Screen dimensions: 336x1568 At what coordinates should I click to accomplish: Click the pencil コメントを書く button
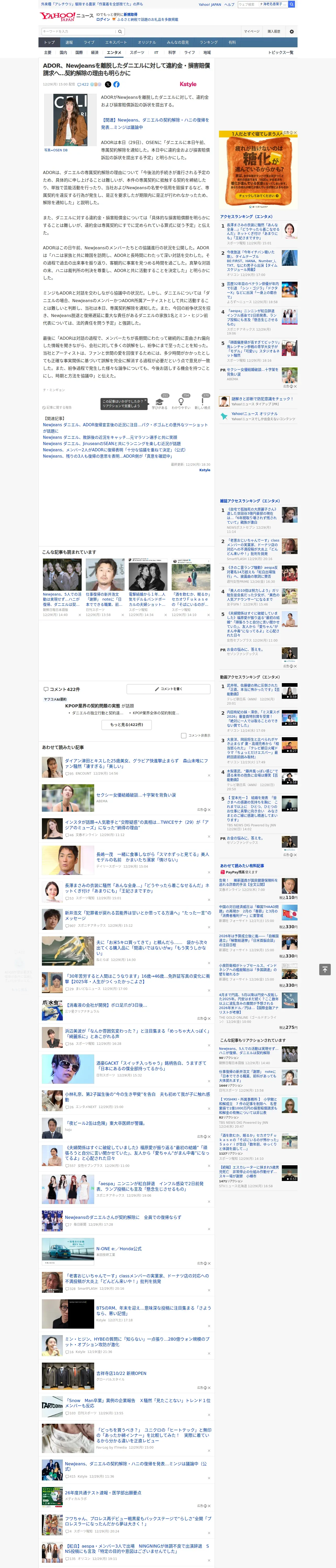pyautogui.click(x=168, y=689)
